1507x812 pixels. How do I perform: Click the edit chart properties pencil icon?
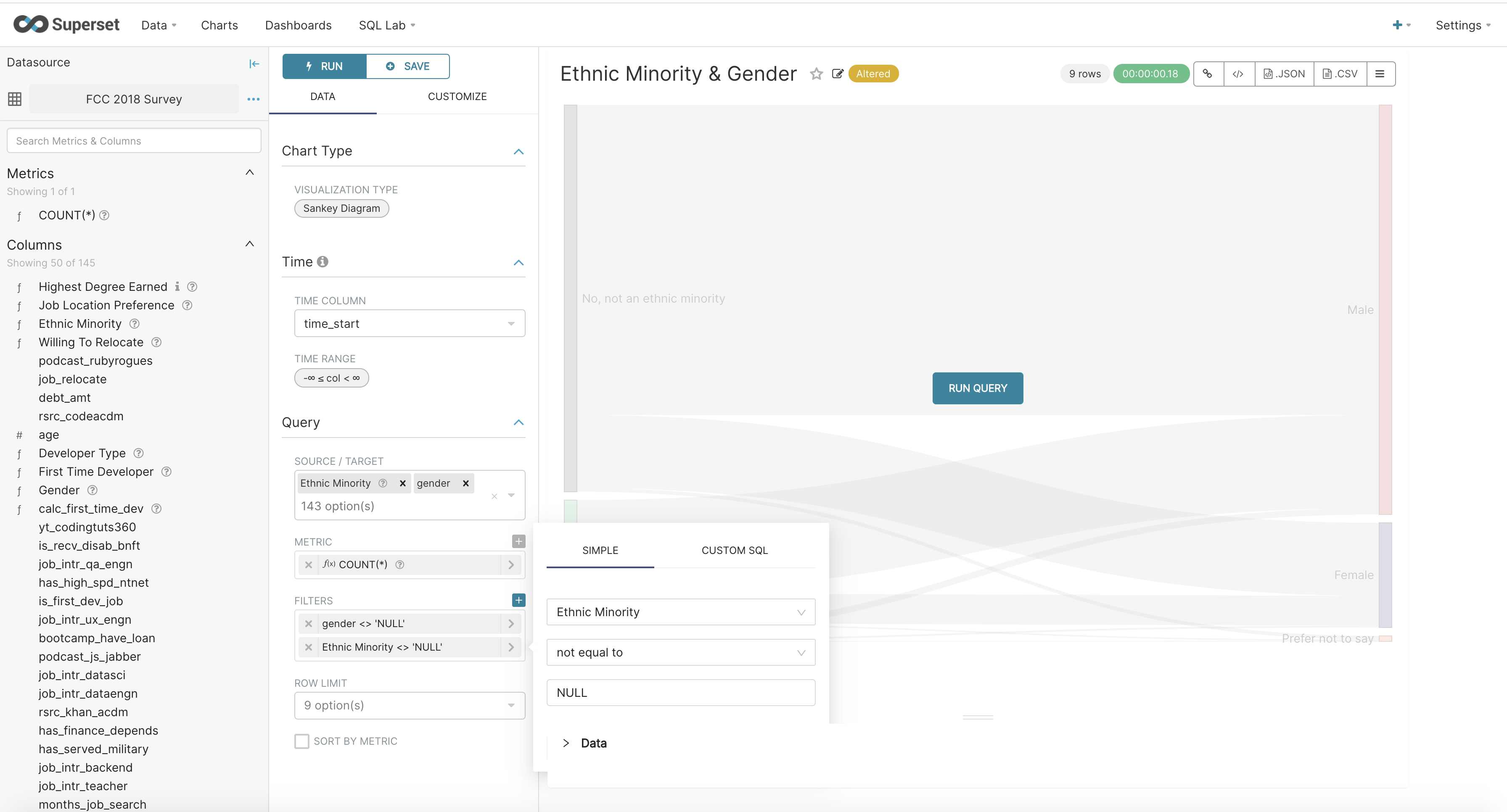(x=837, y=74)
